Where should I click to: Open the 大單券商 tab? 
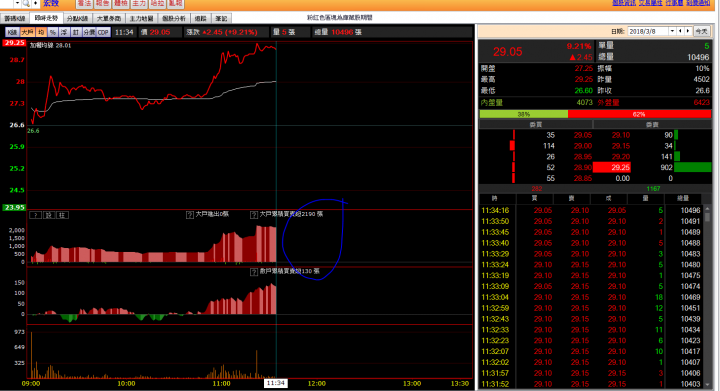(x=109, y=18)
